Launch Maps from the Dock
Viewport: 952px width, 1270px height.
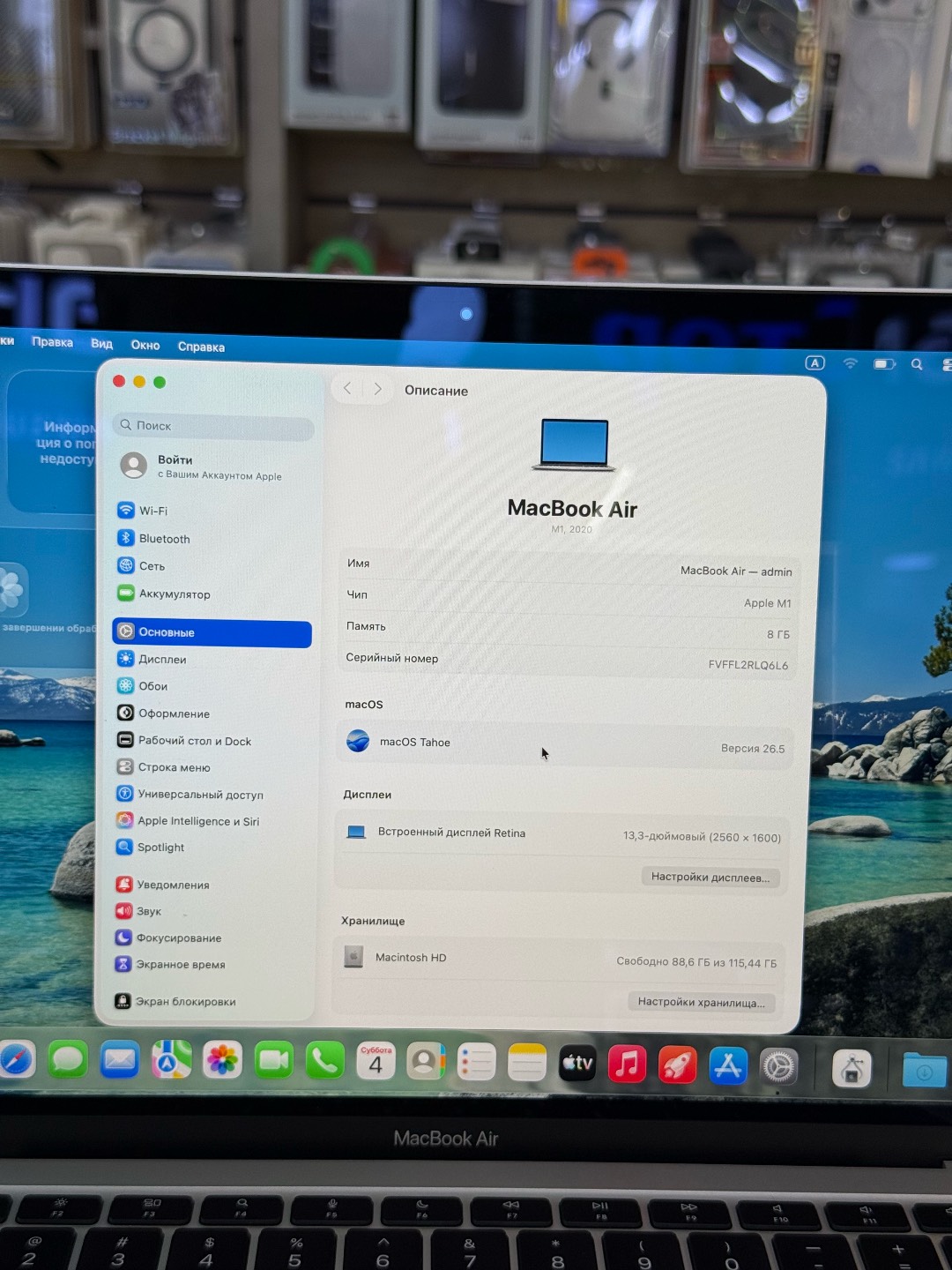[x=171, y=1060]
